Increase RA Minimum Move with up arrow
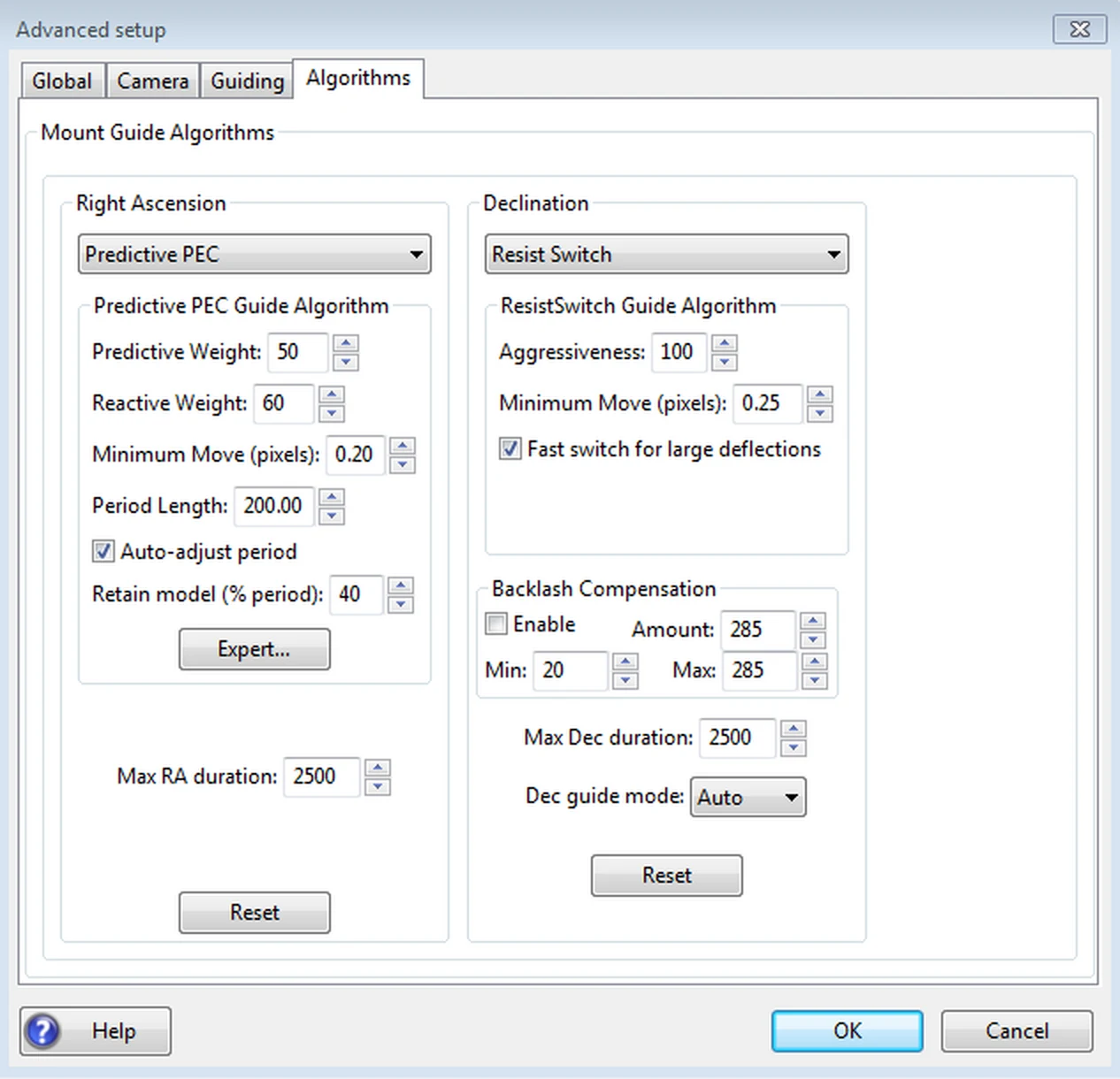Screen dimensions: 1120x1079 point(403,445)
